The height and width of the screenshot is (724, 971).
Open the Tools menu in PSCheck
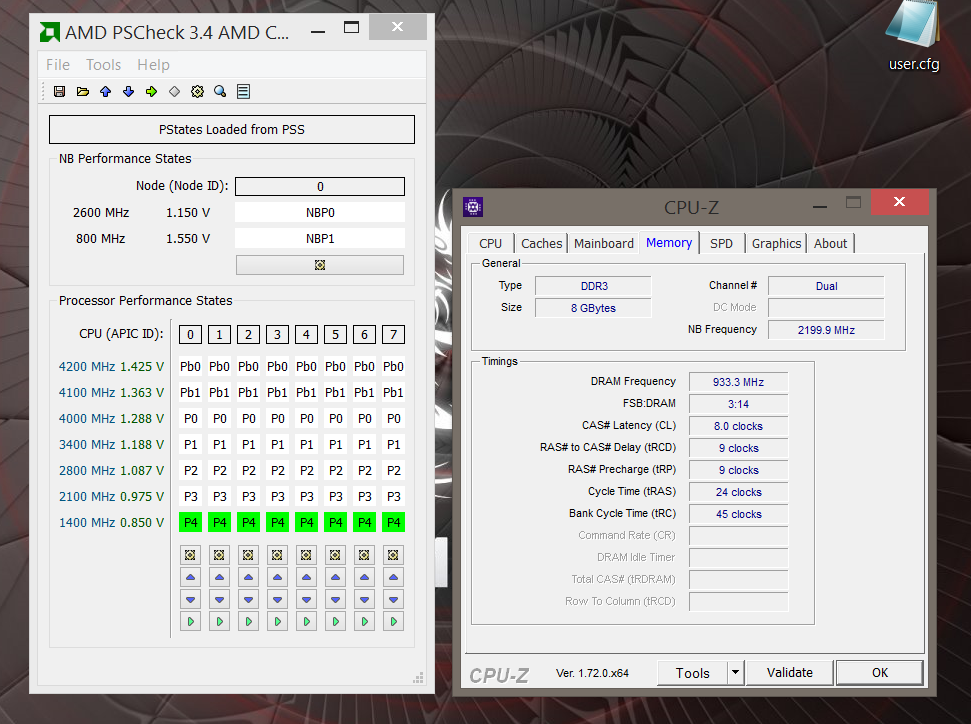tap(103, 64)
